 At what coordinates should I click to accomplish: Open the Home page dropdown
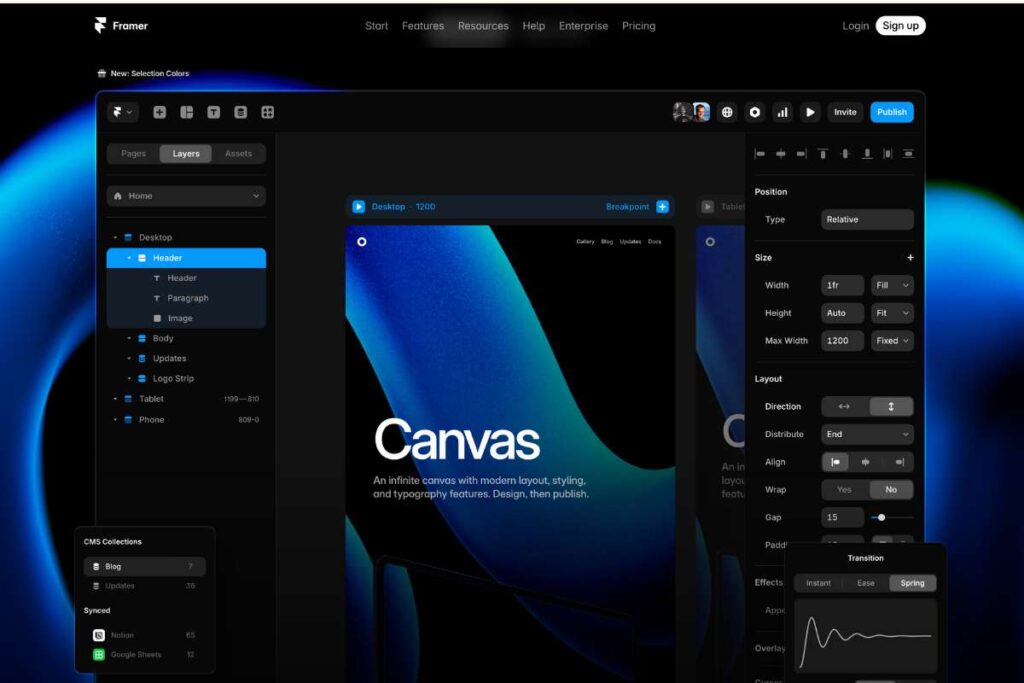[x=186, y=196]
